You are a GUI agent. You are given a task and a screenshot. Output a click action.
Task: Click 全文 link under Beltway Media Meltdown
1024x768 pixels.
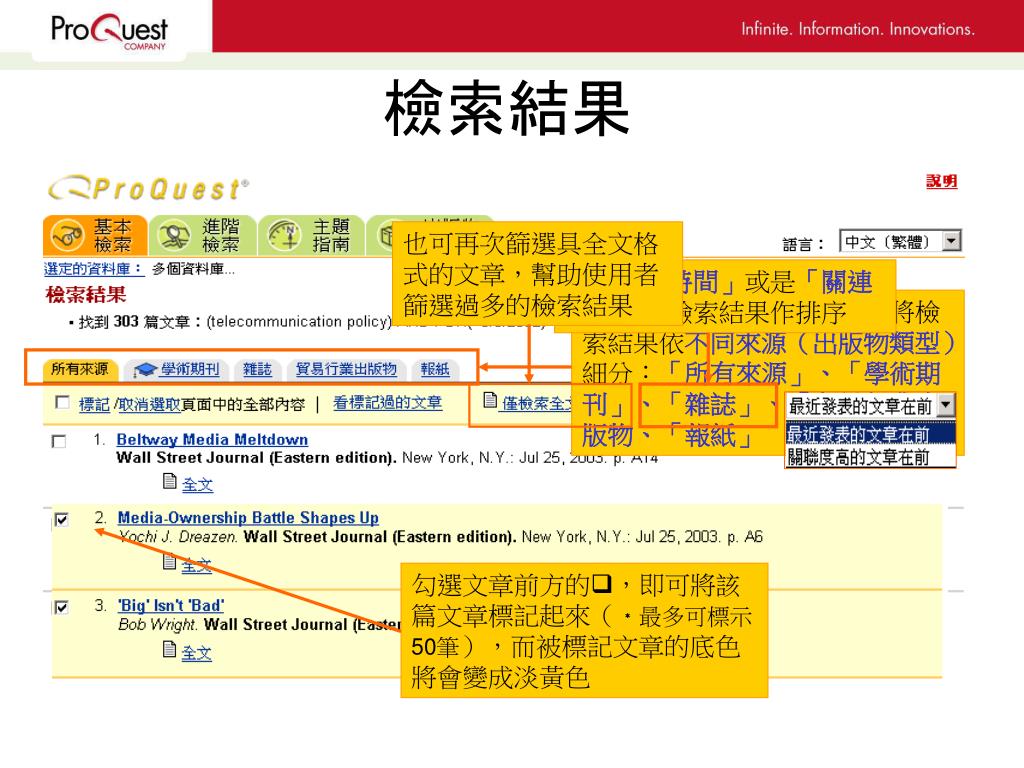[197, 485]
